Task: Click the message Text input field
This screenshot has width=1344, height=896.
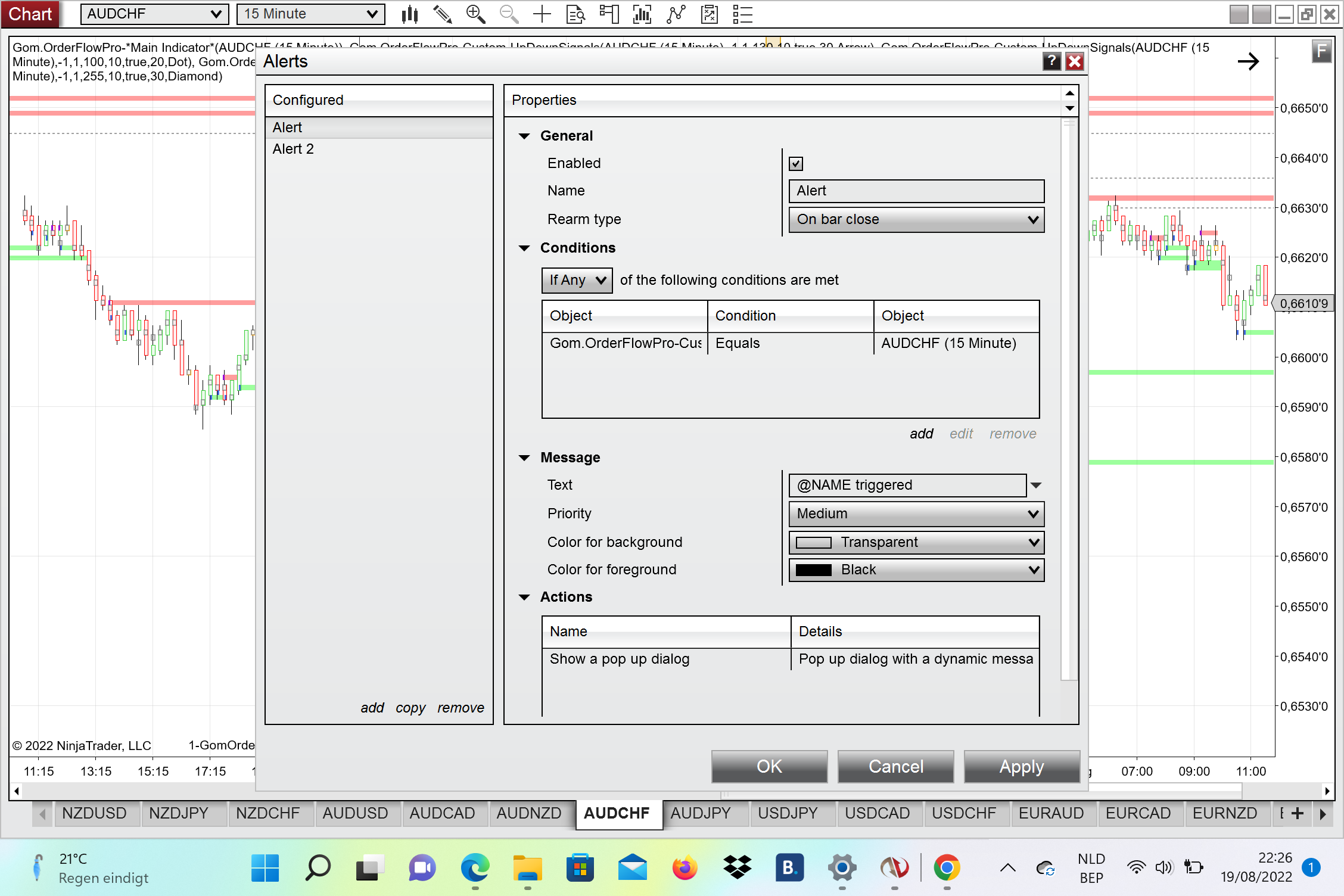Action: [907, 485]
